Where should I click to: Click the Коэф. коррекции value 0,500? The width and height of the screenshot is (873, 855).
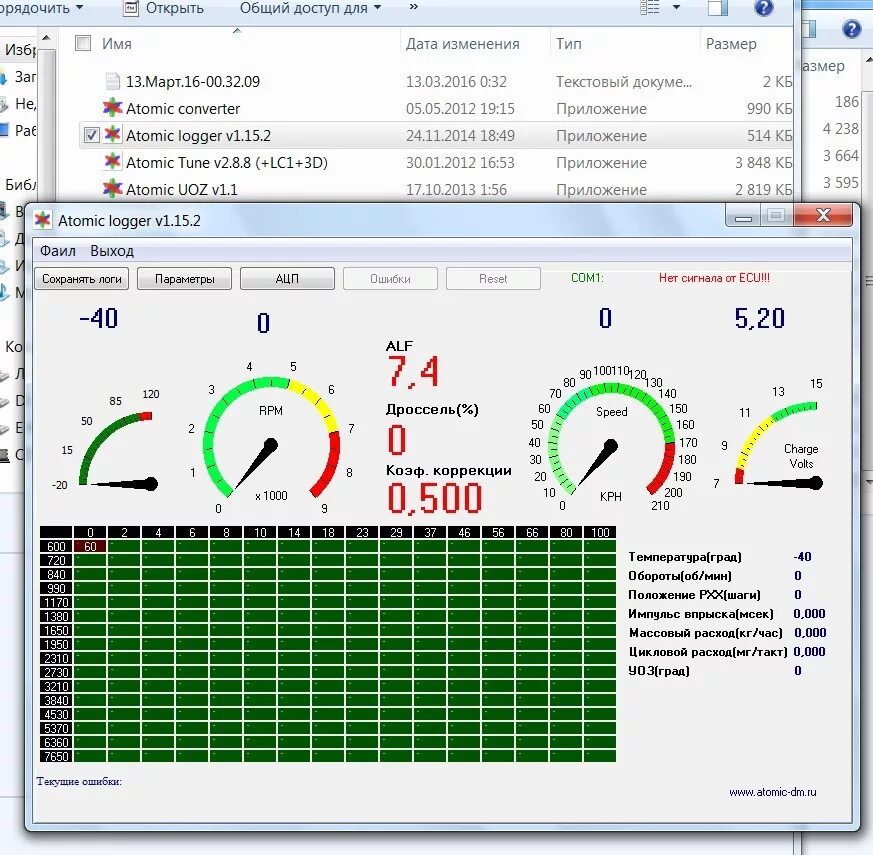coord(434,498)
